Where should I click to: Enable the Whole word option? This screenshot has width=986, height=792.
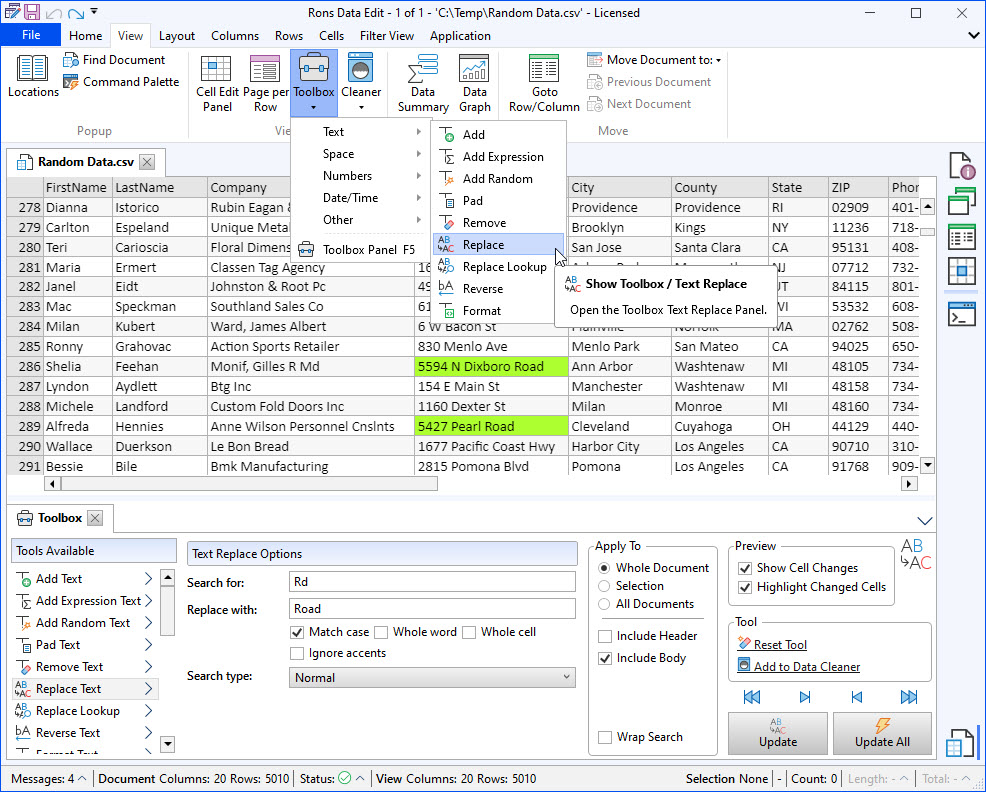381,632
